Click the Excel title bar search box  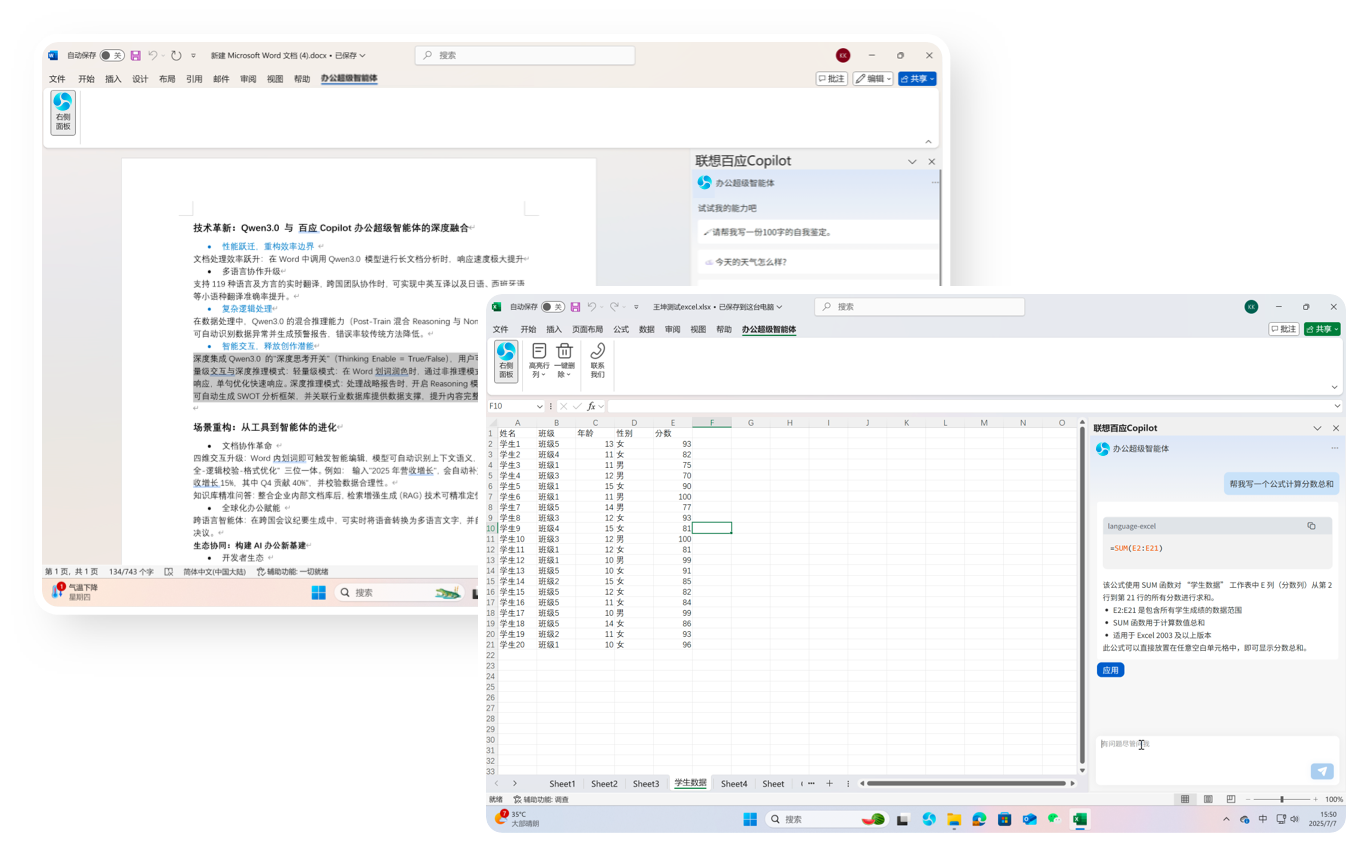[x=919, y=307]
